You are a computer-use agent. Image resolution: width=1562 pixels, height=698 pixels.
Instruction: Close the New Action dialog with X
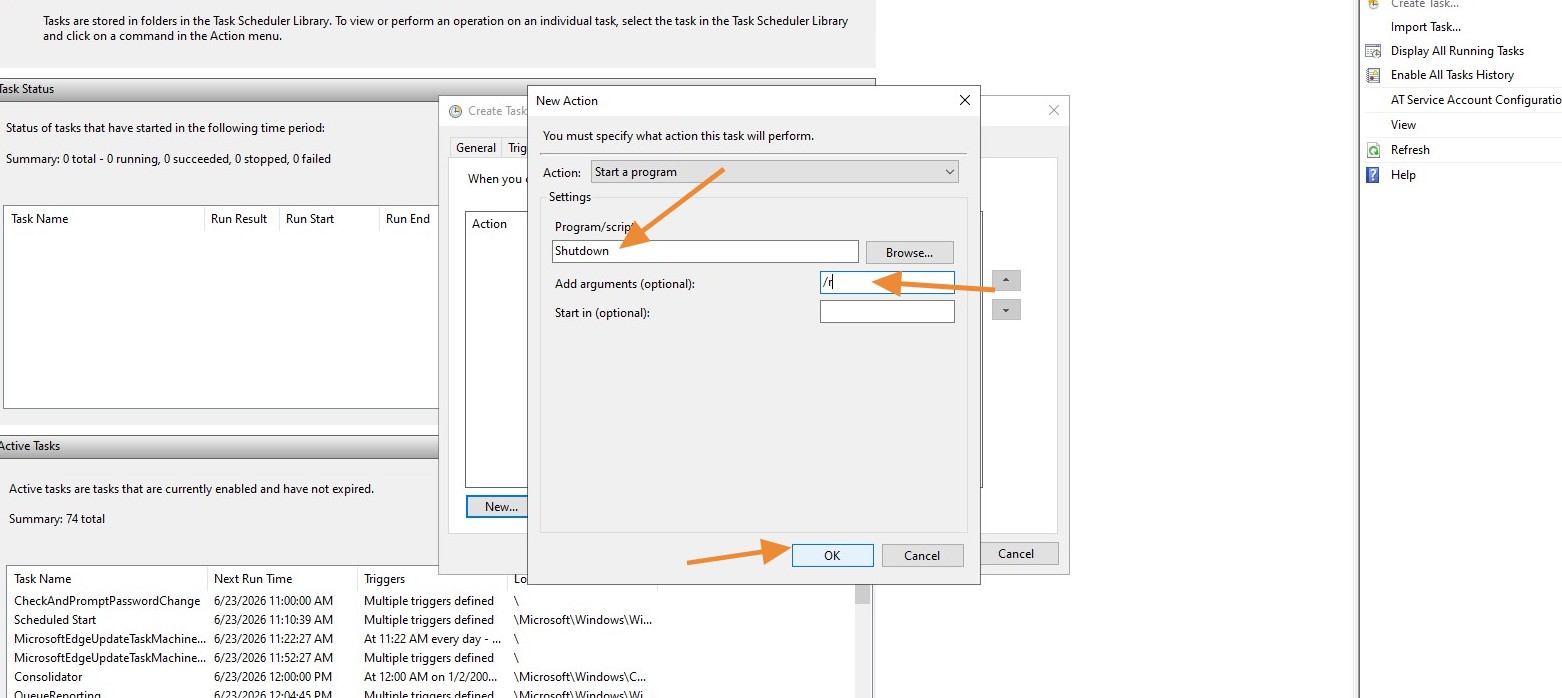(x=964, y=100)
